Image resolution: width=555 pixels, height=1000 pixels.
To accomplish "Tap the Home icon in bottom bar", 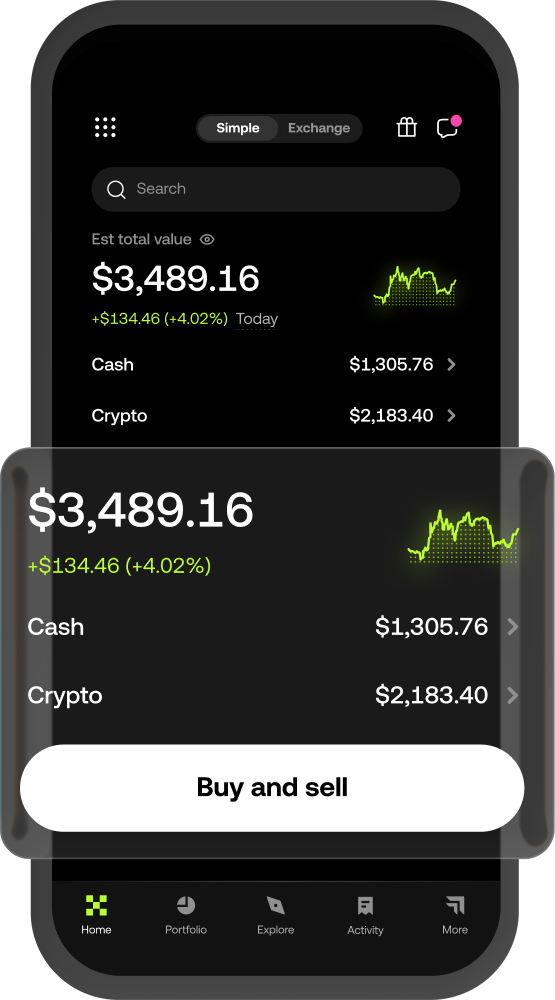I will pos(96,905).
